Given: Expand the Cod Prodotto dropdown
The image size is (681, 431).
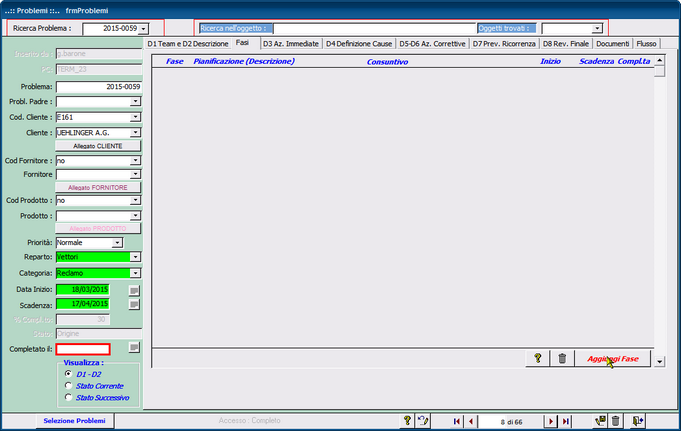Looking at the screenshot, I should click(x=136, y=200).
